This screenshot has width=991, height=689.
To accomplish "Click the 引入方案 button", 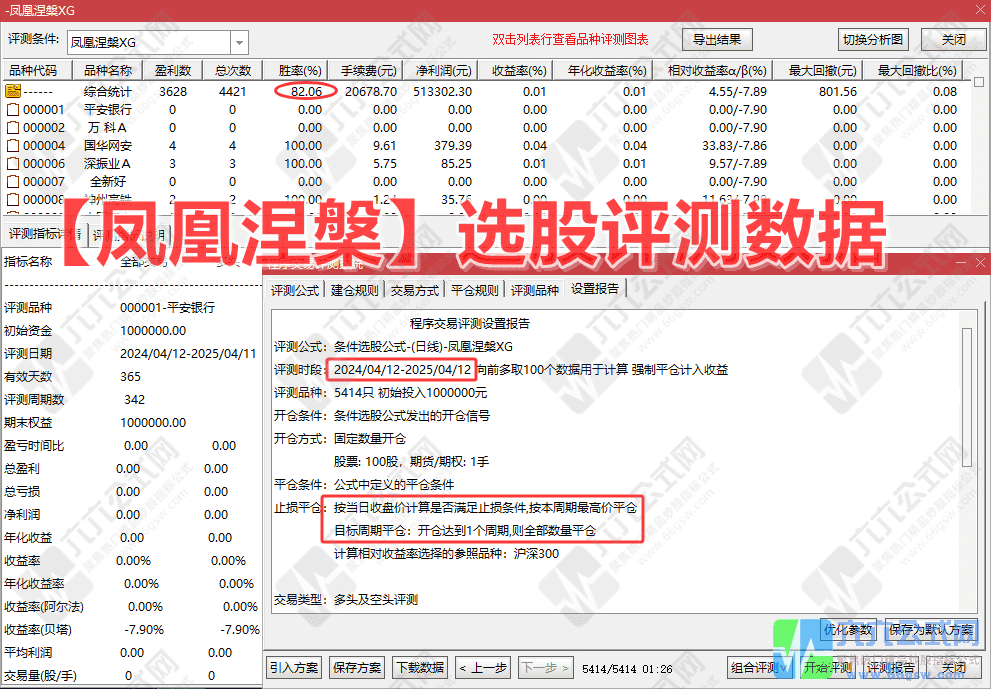I will [x=293, y=668].
